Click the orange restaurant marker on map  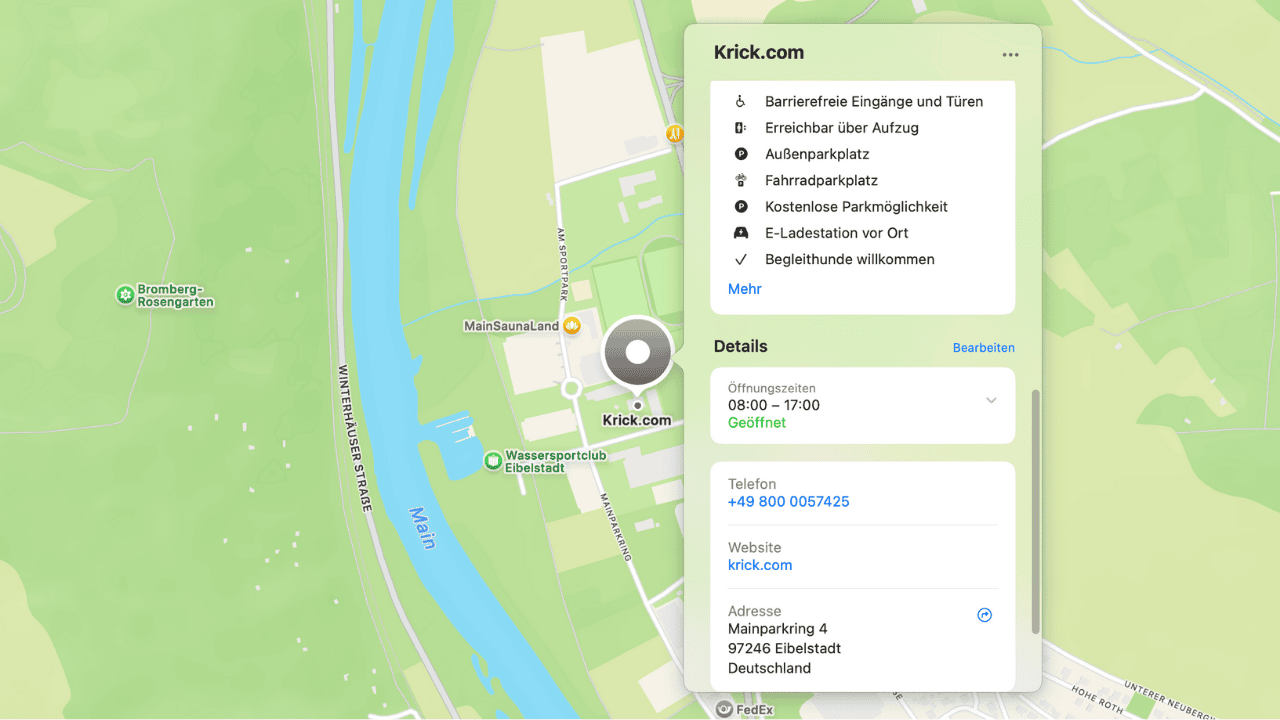(675, 133)
